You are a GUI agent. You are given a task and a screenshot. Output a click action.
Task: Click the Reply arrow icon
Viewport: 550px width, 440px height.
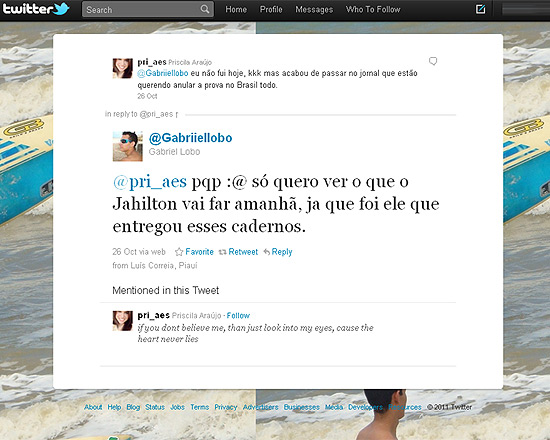(267, 252)
